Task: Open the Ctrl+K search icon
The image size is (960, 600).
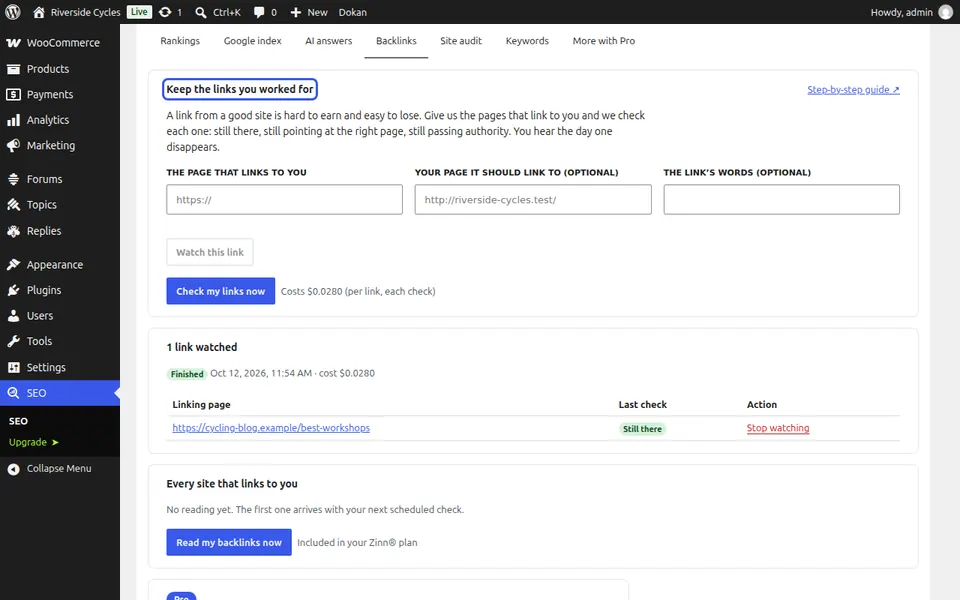Action: click(x=201, y=12)
